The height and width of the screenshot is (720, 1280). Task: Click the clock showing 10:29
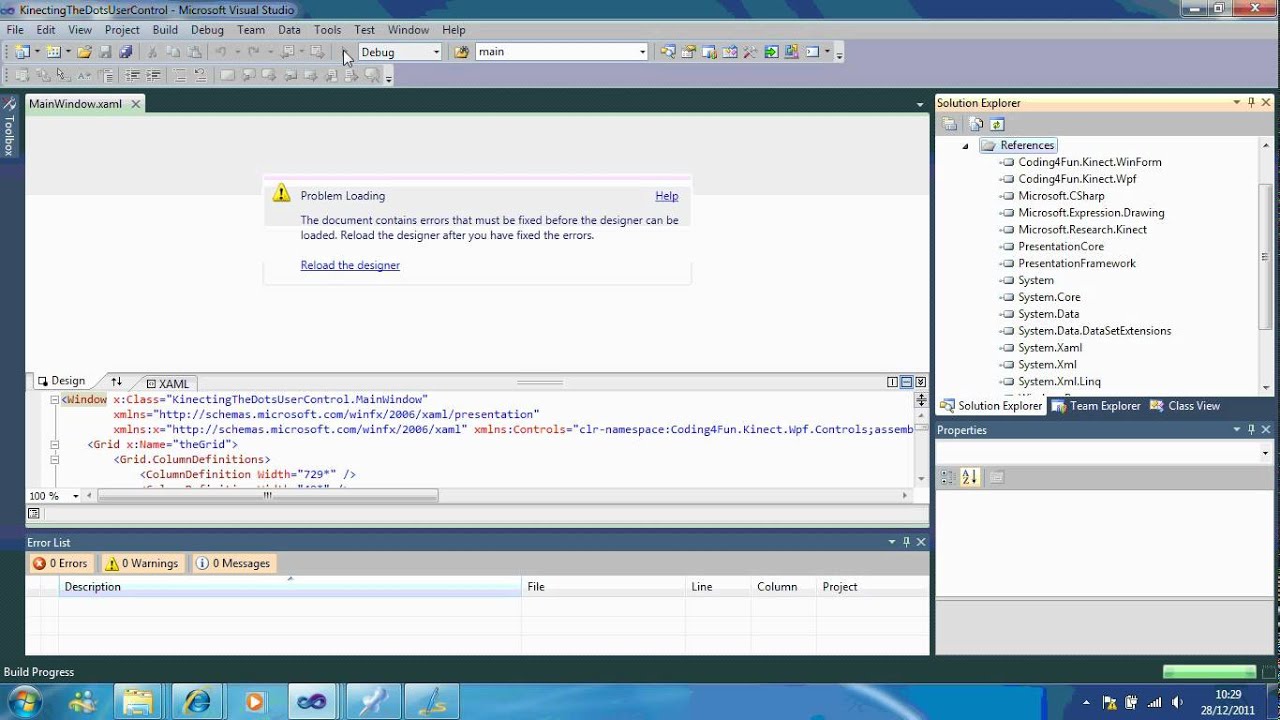pos(1228,694)
